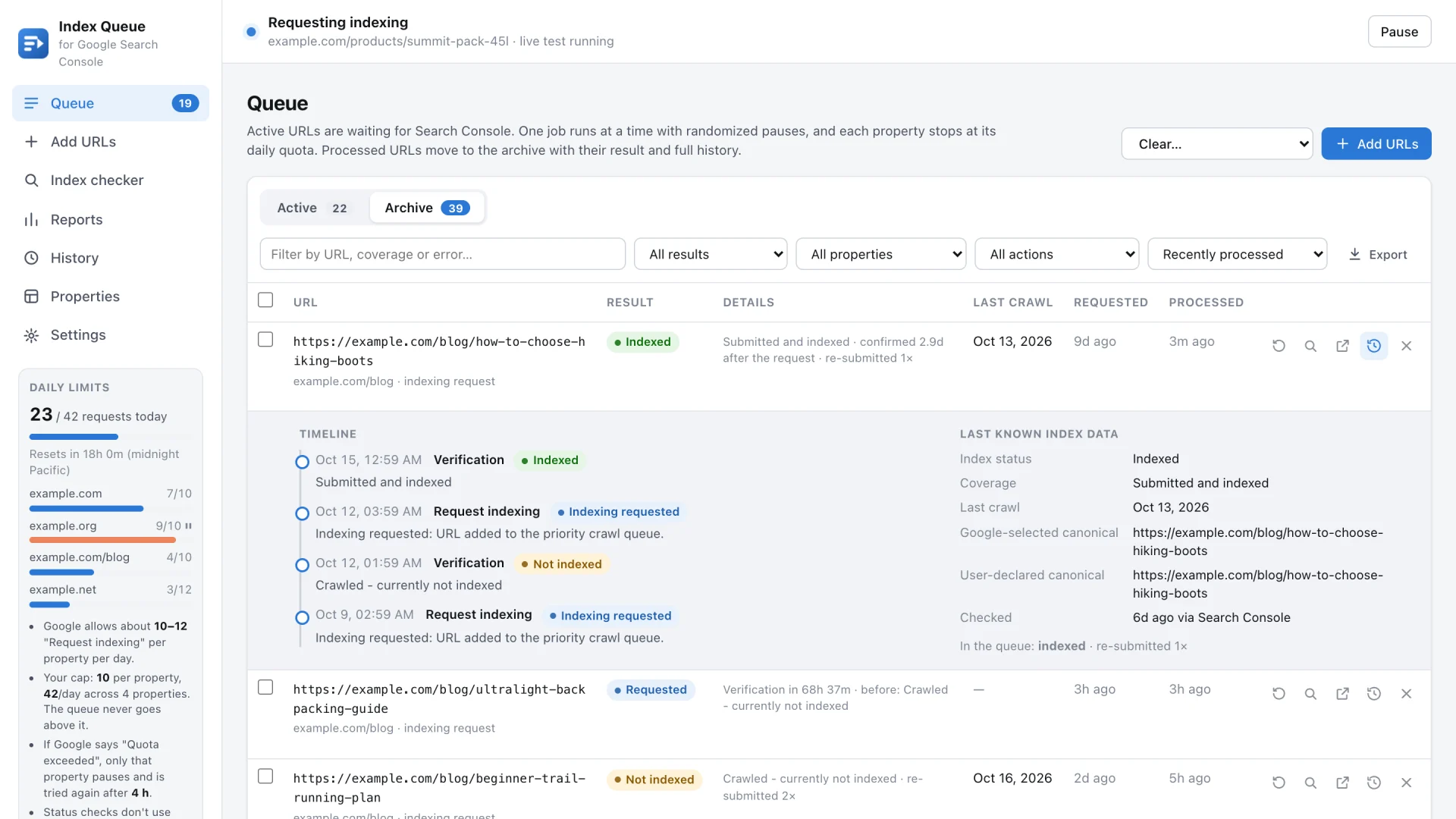Focus the Filter by URL search field

pos(443,254)
